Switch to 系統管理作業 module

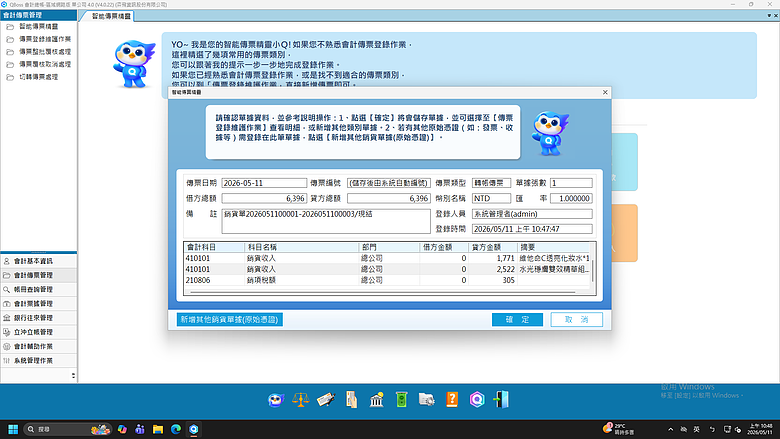[x=39, y=360]
